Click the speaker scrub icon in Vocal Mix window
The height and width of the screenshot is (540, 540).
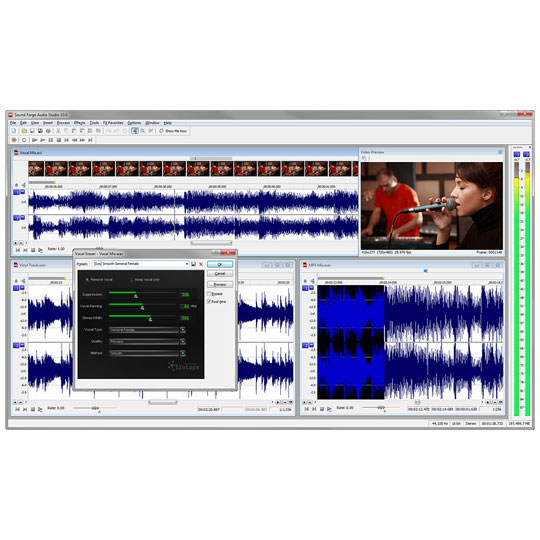coord(24,185)
